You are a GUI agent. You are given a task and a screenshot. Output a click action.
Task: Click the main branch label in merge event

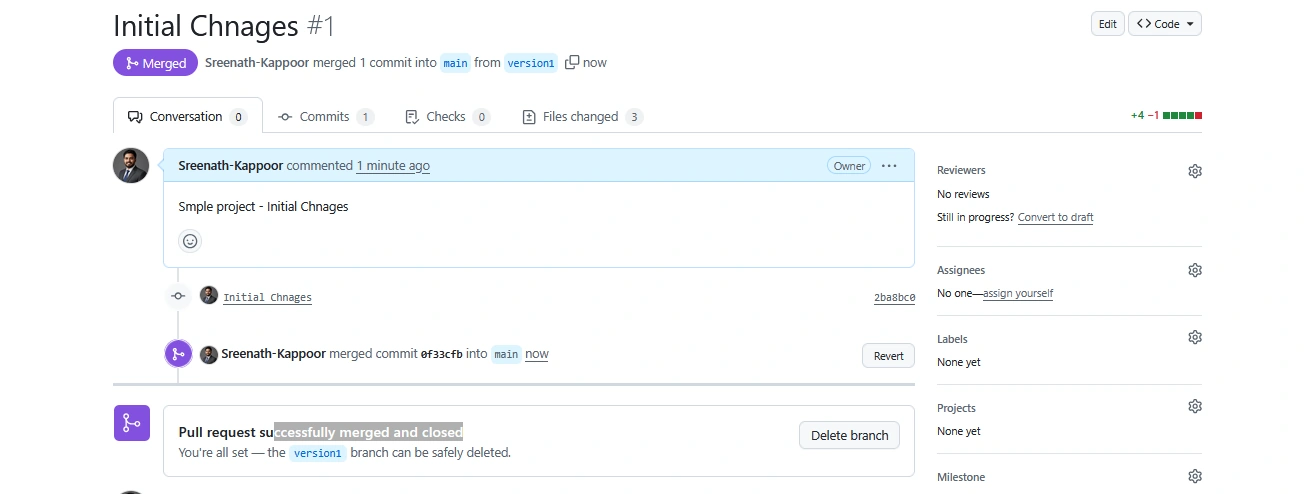506,354
